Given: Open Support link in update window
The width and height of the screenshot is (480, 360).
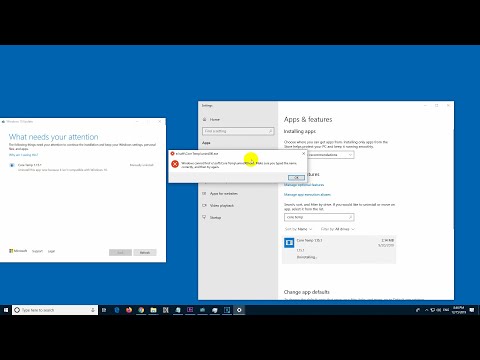Looking at the screenshot, I should [x=37, y=251].
